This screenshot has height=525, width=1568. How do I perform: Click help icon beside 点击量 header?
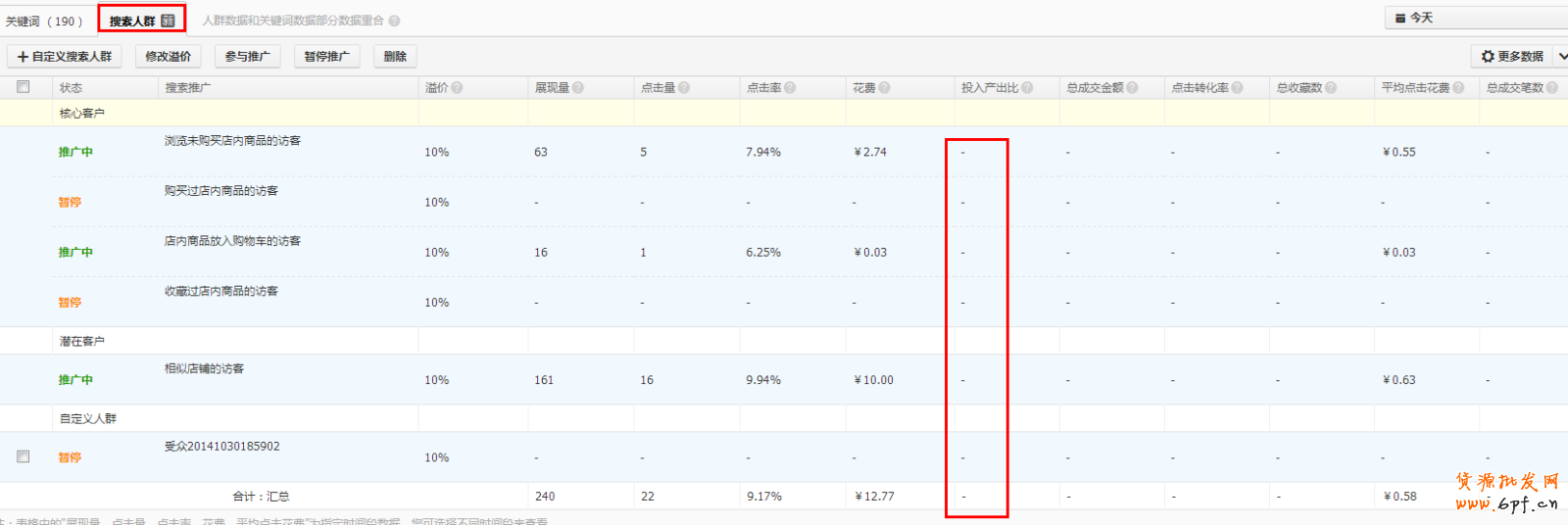pos(684,88)
